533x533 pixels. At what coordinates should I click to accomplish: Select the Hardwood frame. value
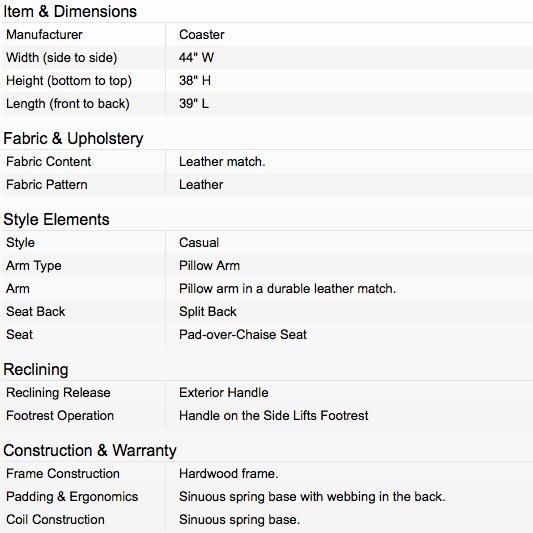click(x=228, y=474)
